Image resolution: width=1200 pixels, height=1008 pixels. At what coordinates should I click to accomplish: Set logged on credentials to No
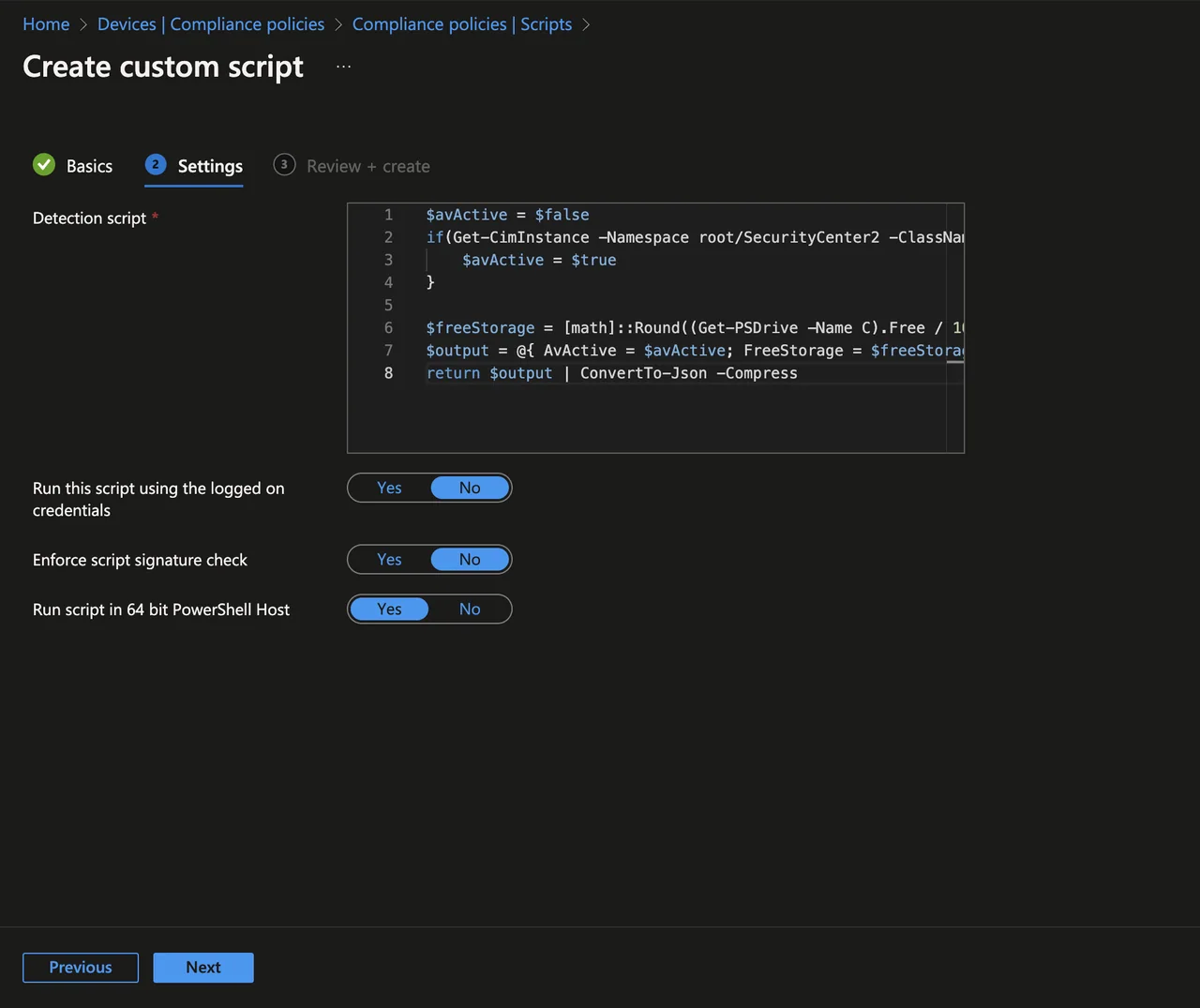tap(470, 488)
